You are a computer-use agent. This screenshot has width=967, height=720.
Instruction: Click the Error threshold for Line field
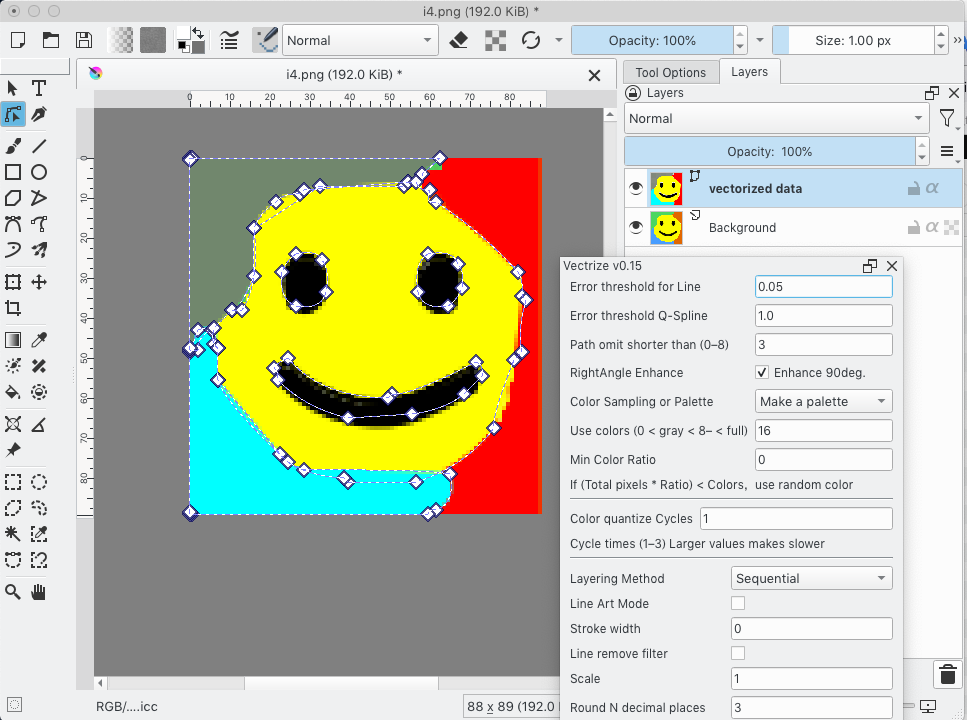(x=823, y=286)
